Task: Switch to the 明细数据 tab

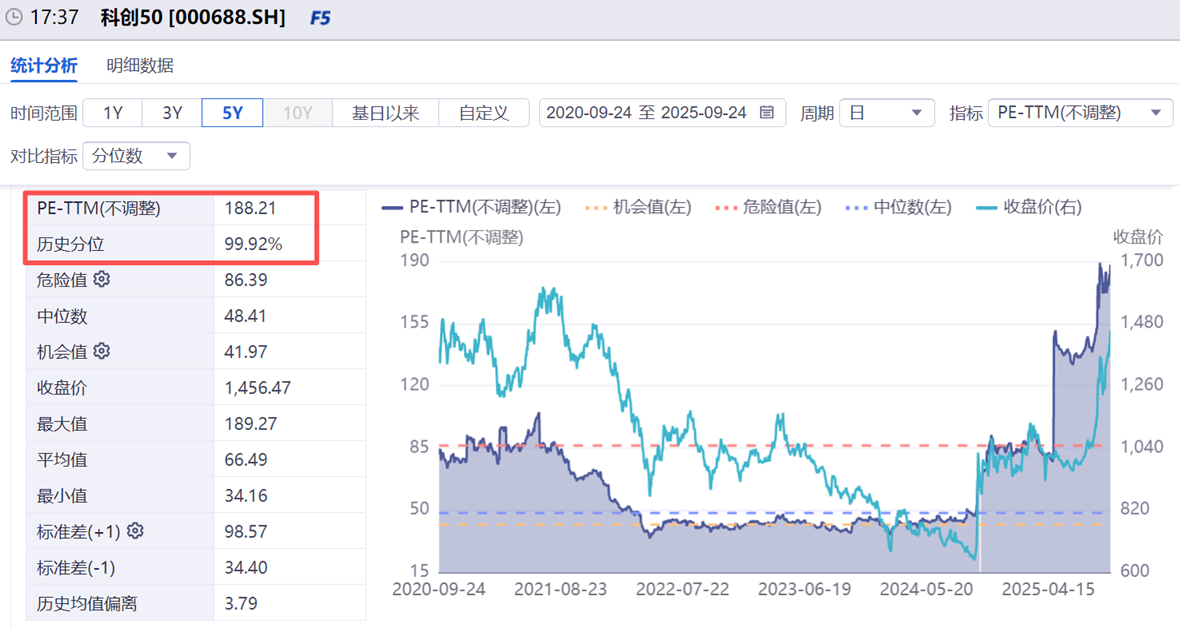Action: click(140, 66)
